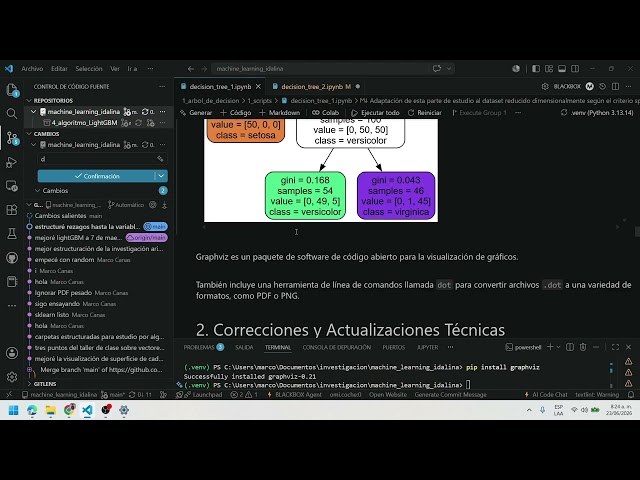Collapse machine_learning_idalina under Repositorios
Viewport: 640px width, 480px height.
(34, 111)
